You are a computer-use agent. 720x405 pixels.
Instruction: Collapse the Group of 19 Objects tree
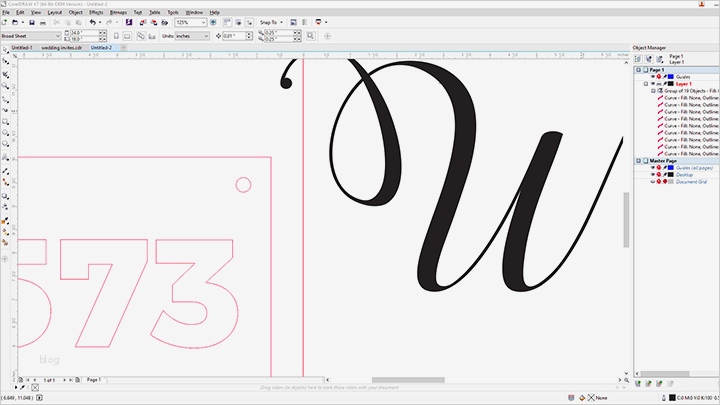(x=652, y=91)
